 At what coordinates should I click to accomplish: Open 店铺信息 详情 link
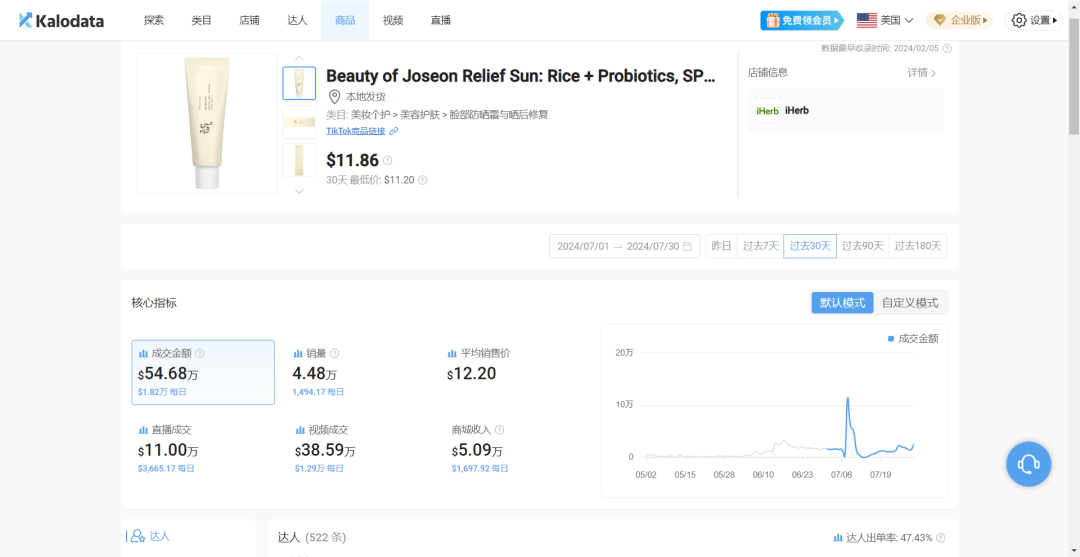click(x=922, y=72)
